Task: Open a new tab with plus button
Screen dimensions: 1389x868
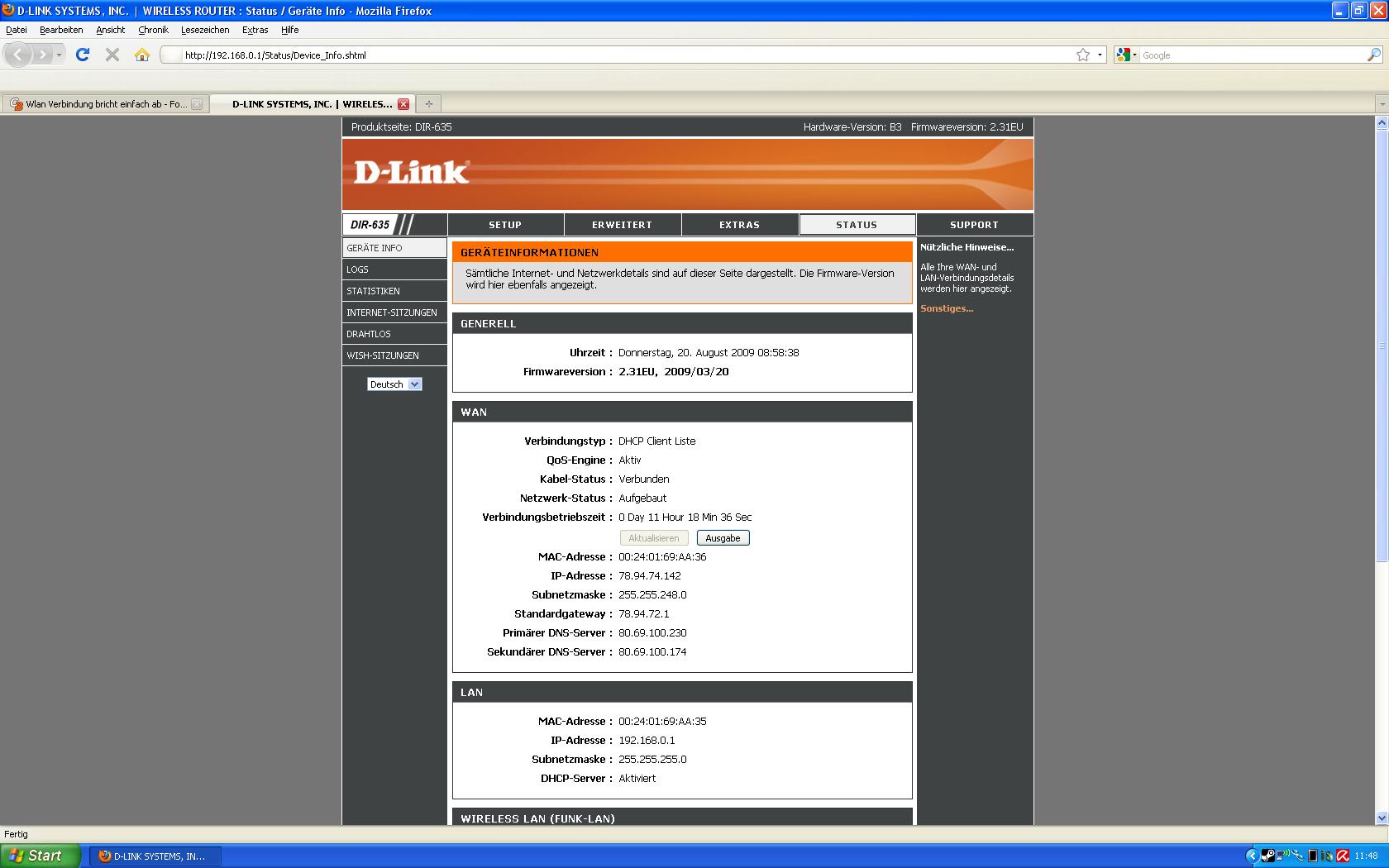Action: tap(428, 104)
